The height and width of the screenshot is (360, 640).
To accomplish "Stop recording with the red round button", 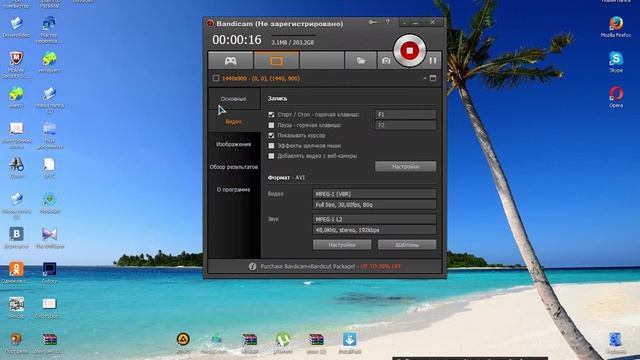I will coord(409,51).
